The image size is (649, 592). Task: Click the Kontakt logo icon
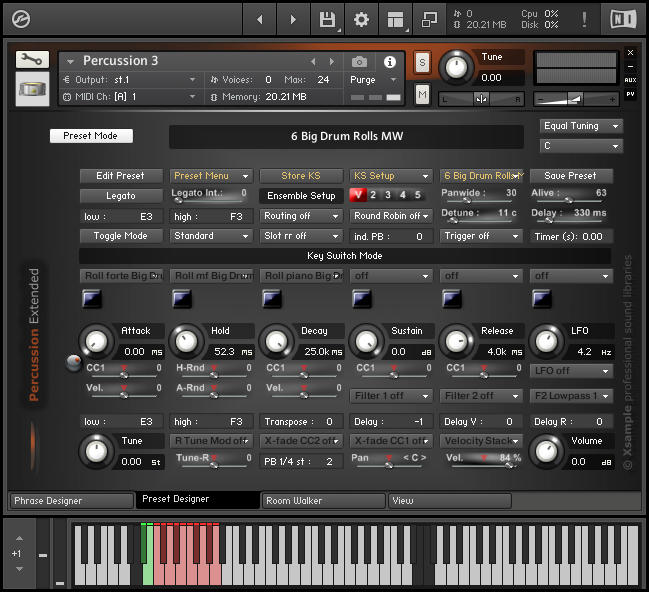21,19
